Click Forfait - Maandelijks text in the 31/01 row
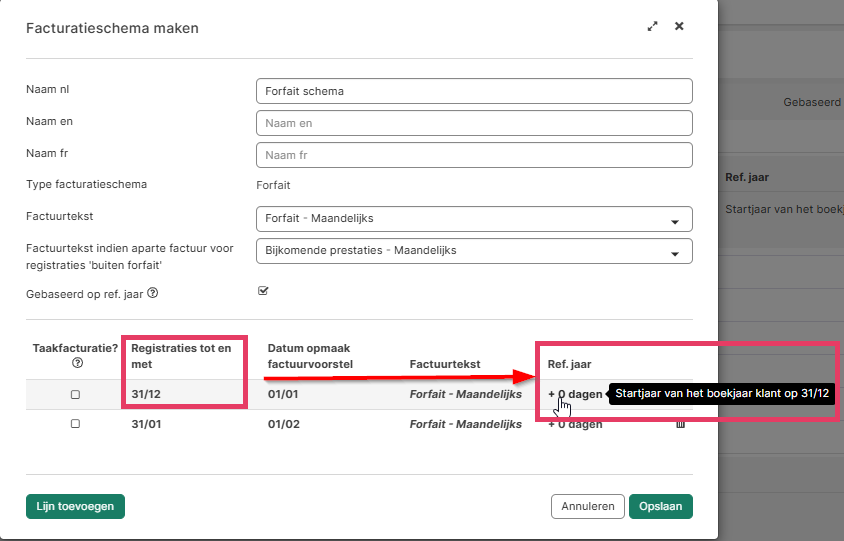 [466, 424]
